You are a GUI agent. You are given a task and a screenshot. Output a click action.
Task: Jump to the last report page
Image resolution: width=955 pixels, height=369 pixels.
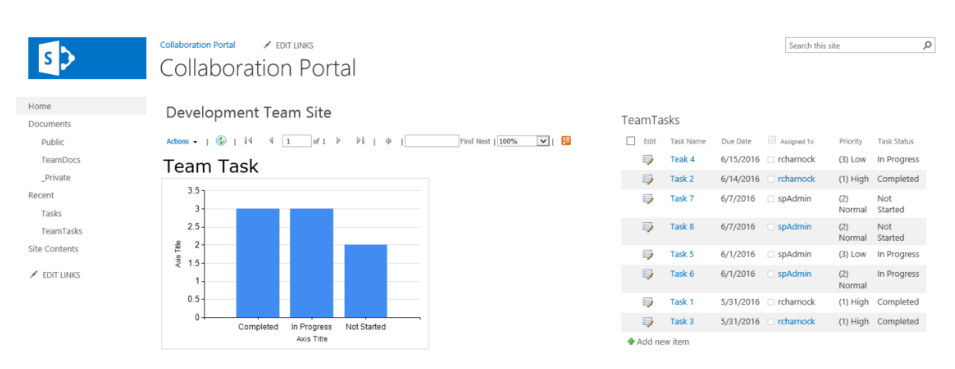click(360, 141)
